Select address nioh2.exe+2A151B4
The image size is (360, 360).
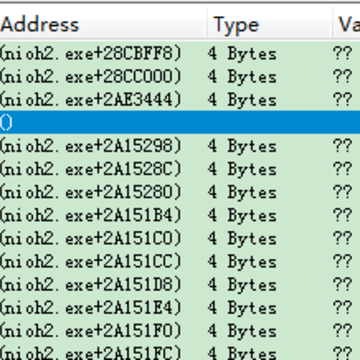click(x=91, y=215)
